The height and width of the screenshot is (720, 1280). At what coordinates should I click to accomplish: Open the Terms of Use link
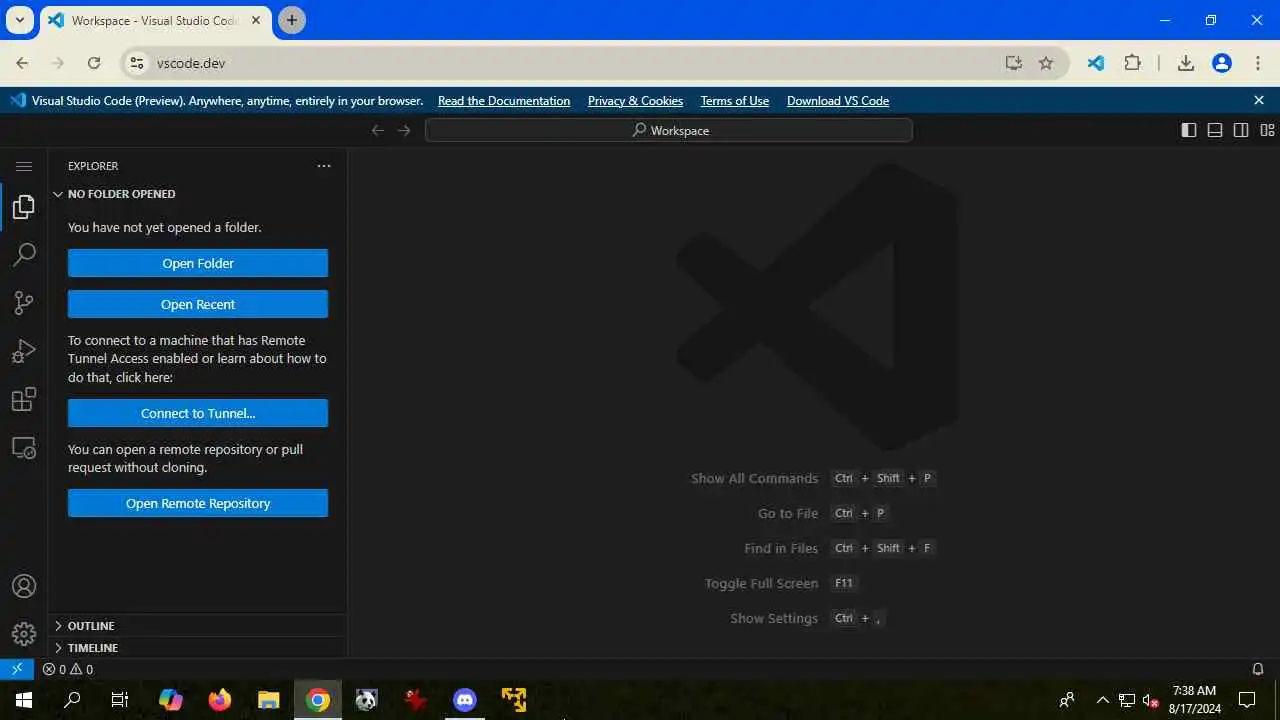tap(735, 101)
